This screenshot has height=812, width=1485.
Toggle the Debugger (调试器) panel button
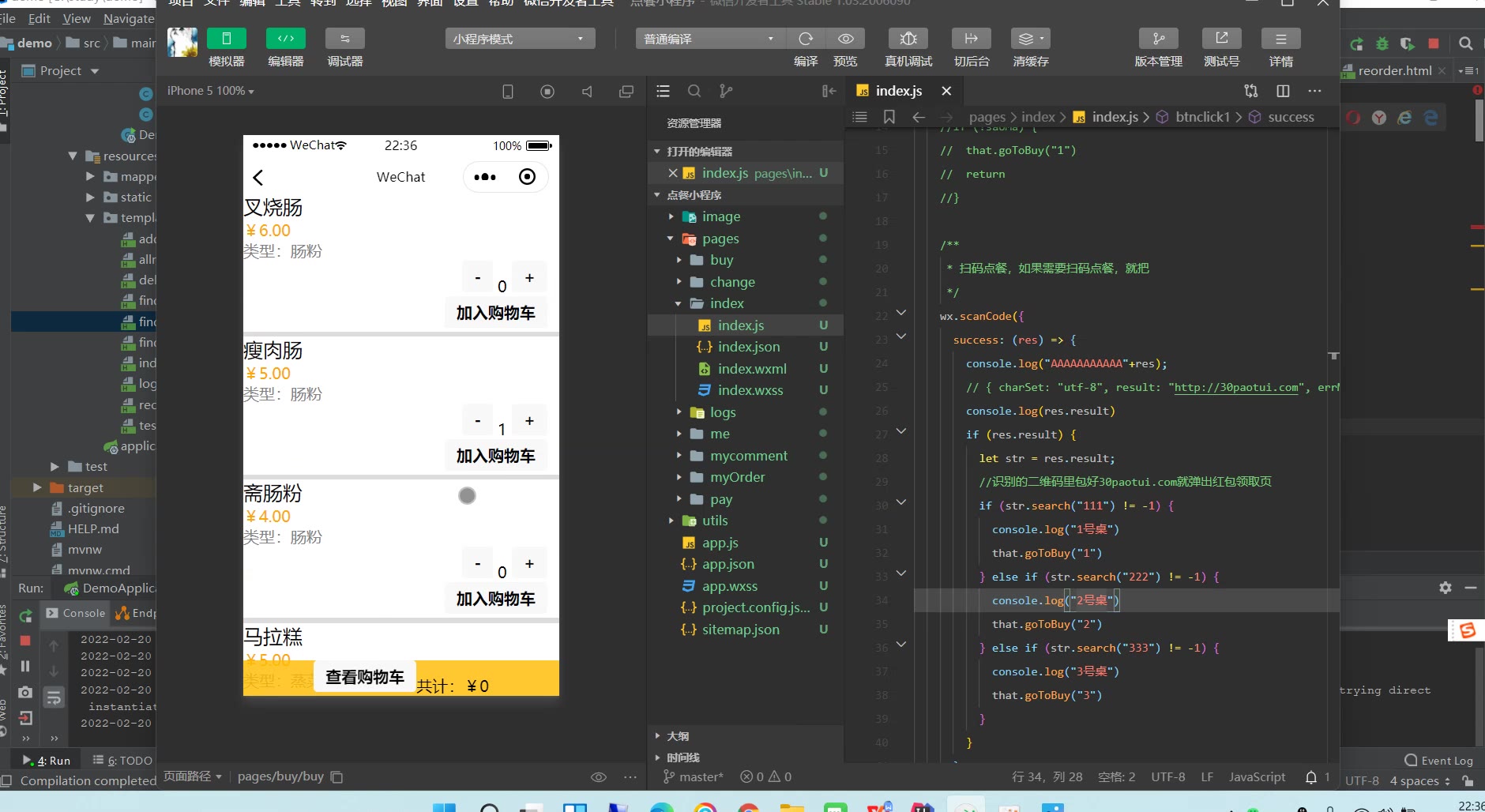click(344, 39)
